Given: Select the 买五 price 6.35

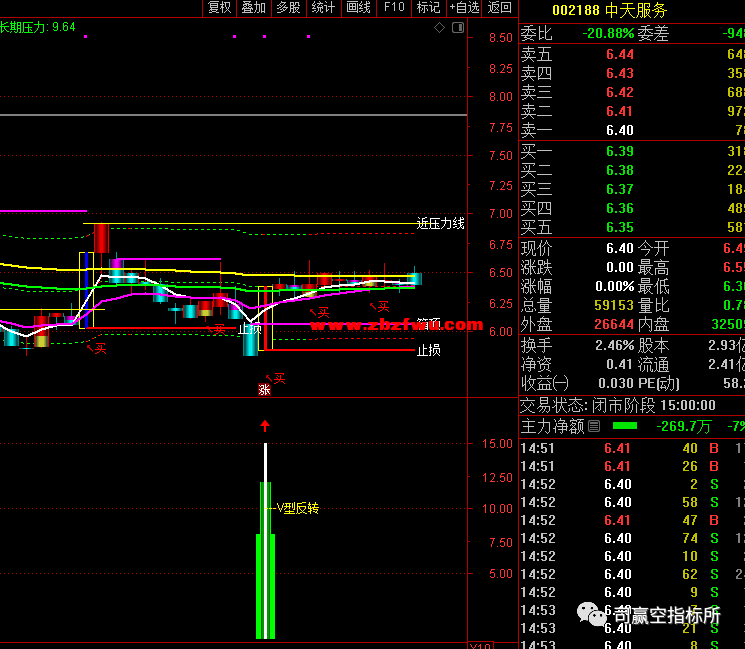Looking at the screenshot, I should coord(620,228).
